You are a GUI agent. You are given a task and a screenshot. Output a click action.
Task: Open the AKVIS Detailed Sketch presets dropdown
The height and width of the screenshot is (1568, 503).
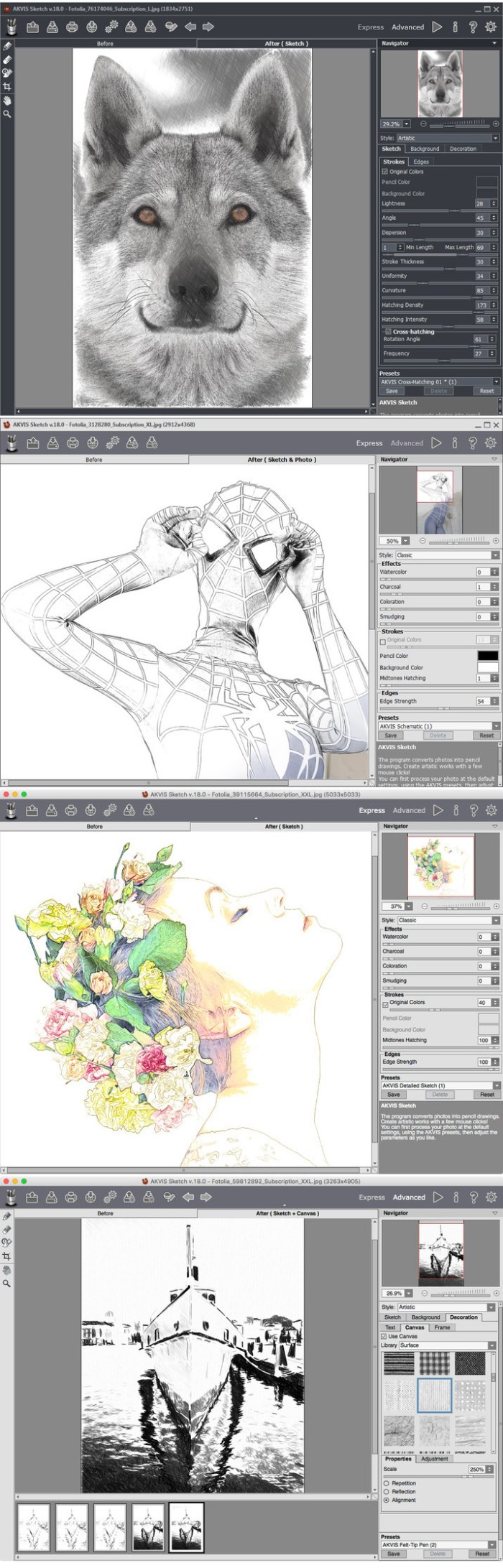pos(440,1085)
